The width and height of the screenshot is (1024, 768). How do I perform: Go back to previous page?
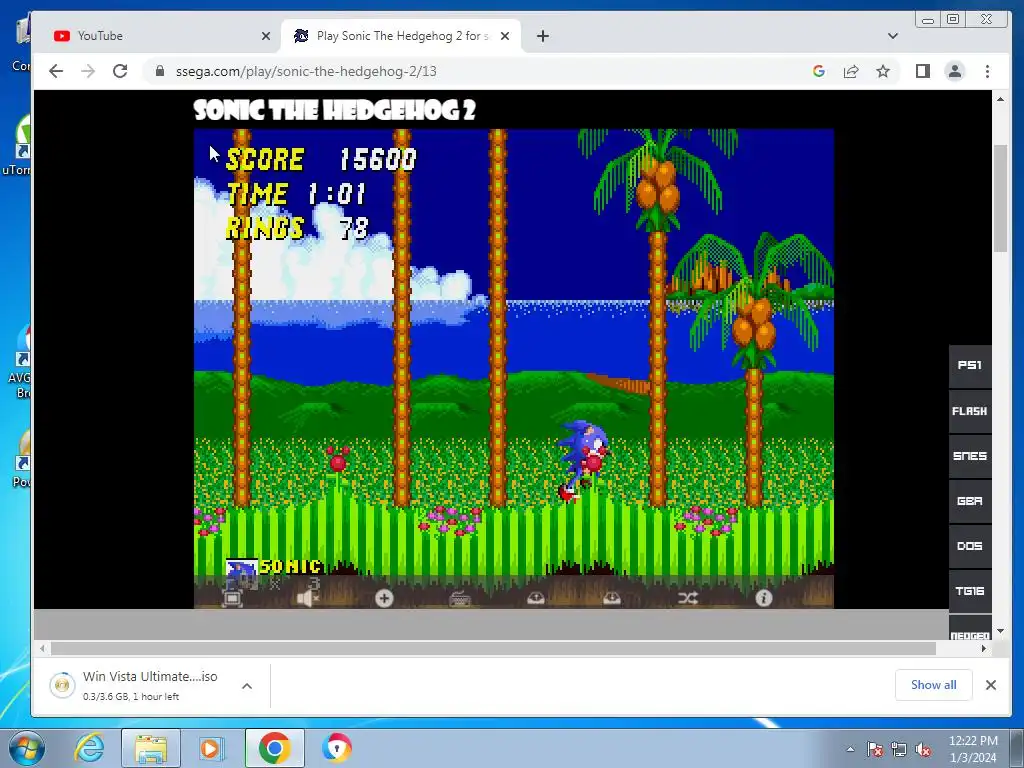pos(56,71)
